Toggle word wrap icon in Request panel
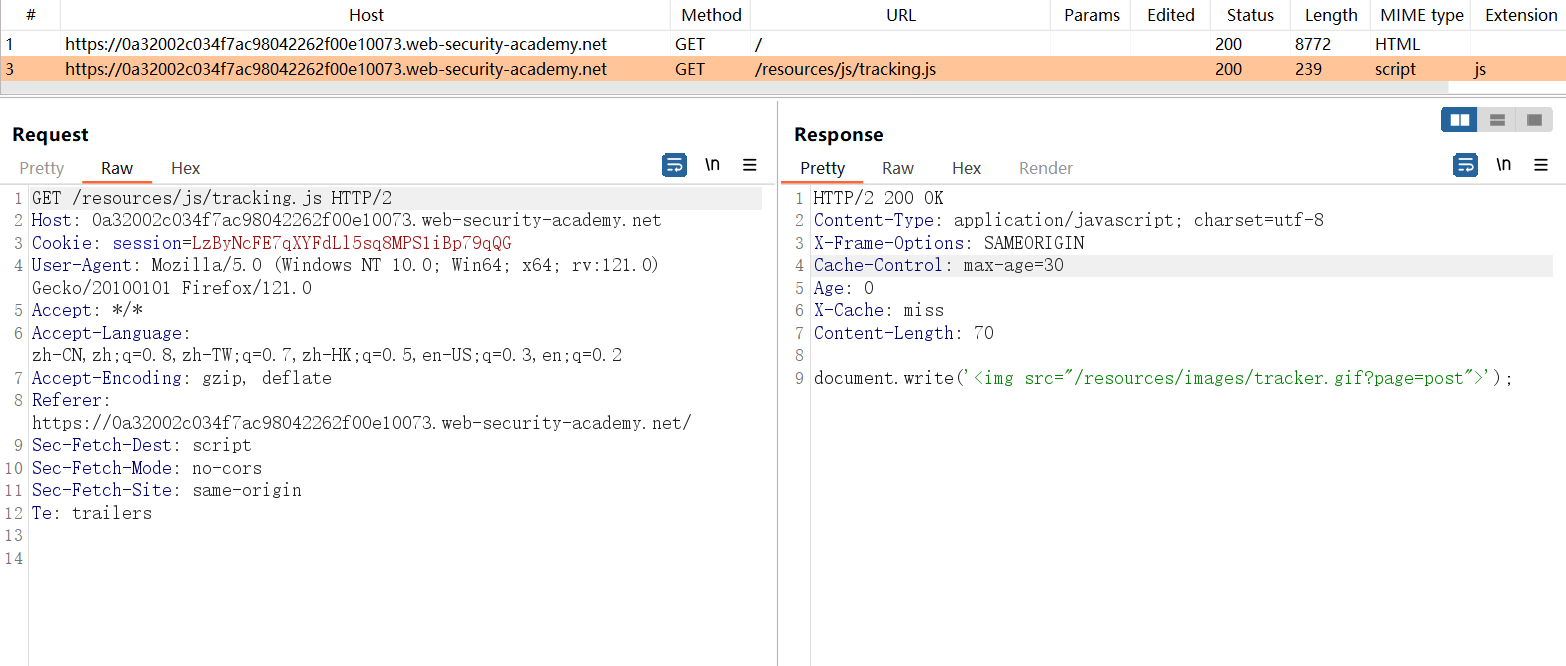 [675, 165]
